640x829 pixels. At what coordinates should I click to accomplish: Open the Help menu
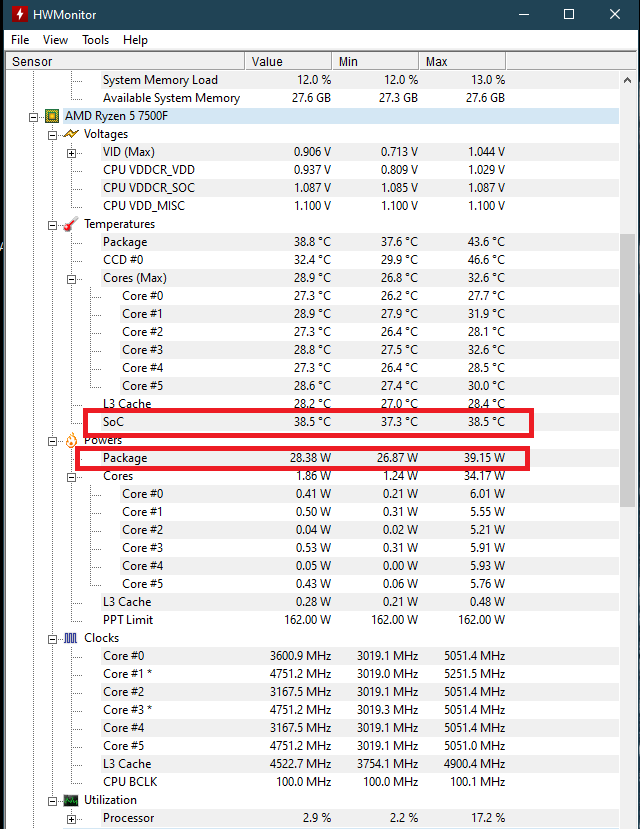click(x=135, y=40)
